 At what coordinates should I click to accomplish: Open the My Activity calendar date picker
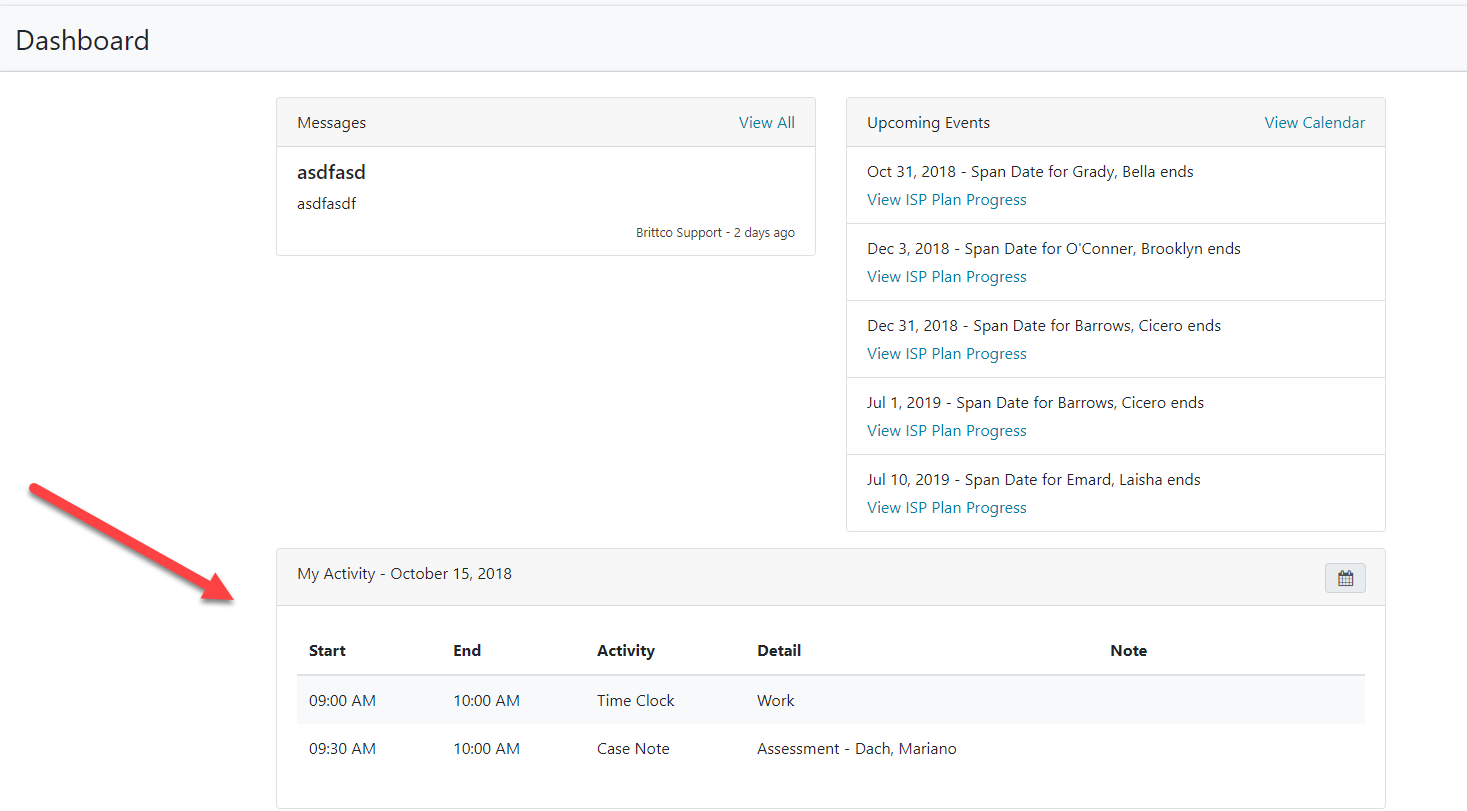(x=1345, y=578)
